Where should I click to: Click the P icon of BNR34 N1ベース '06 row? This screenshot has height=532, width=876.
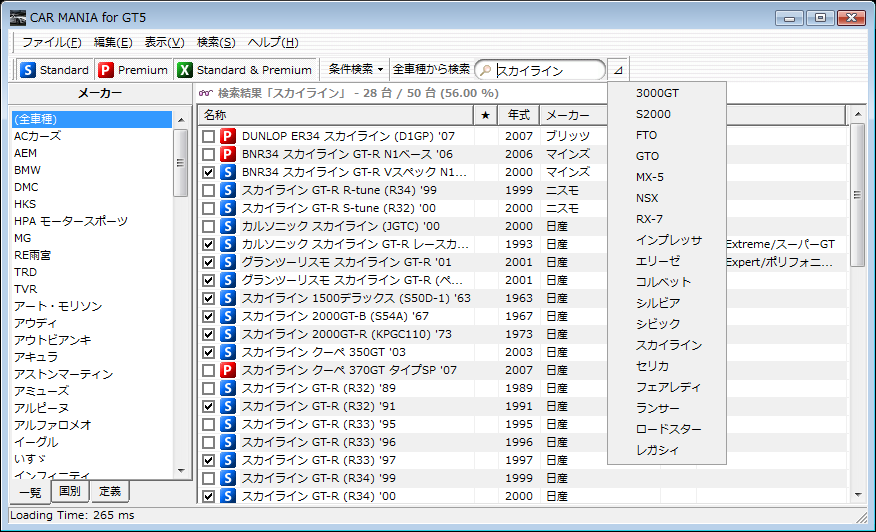coord(227,154)
